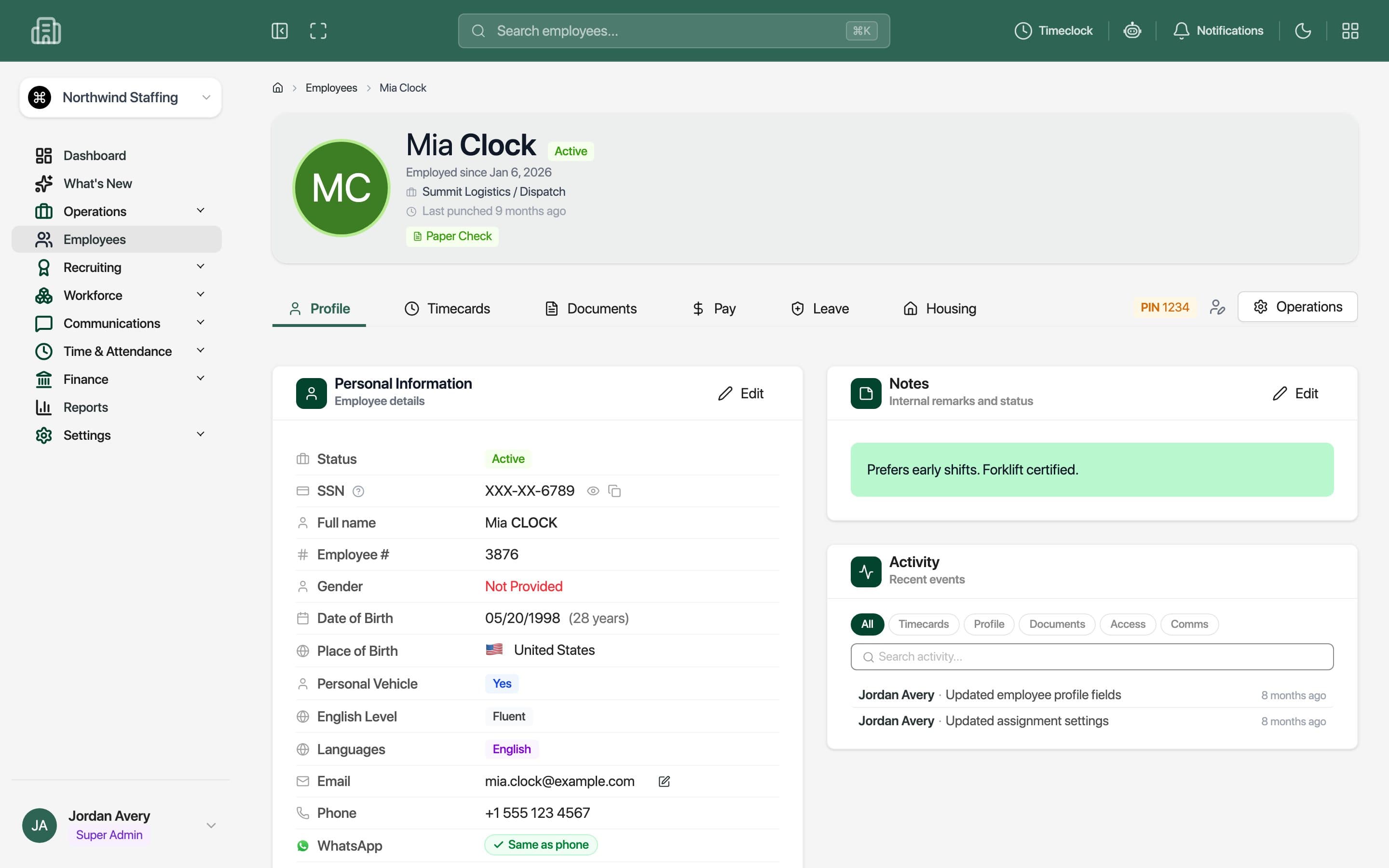This screenshot has width=1389, height=868.
Task: Select the All activity filter
Action: (867, 624)
